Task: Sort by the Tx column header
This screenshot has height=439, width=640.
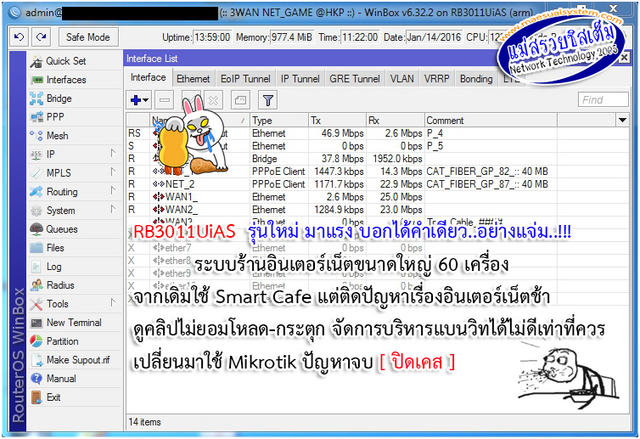Action: point(337,120)
